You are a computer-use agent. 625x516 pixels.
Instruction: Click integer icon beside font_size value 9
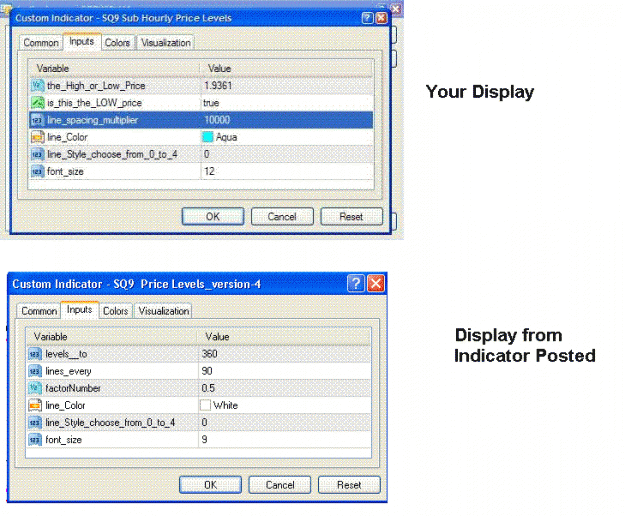(x=35, y=439)
